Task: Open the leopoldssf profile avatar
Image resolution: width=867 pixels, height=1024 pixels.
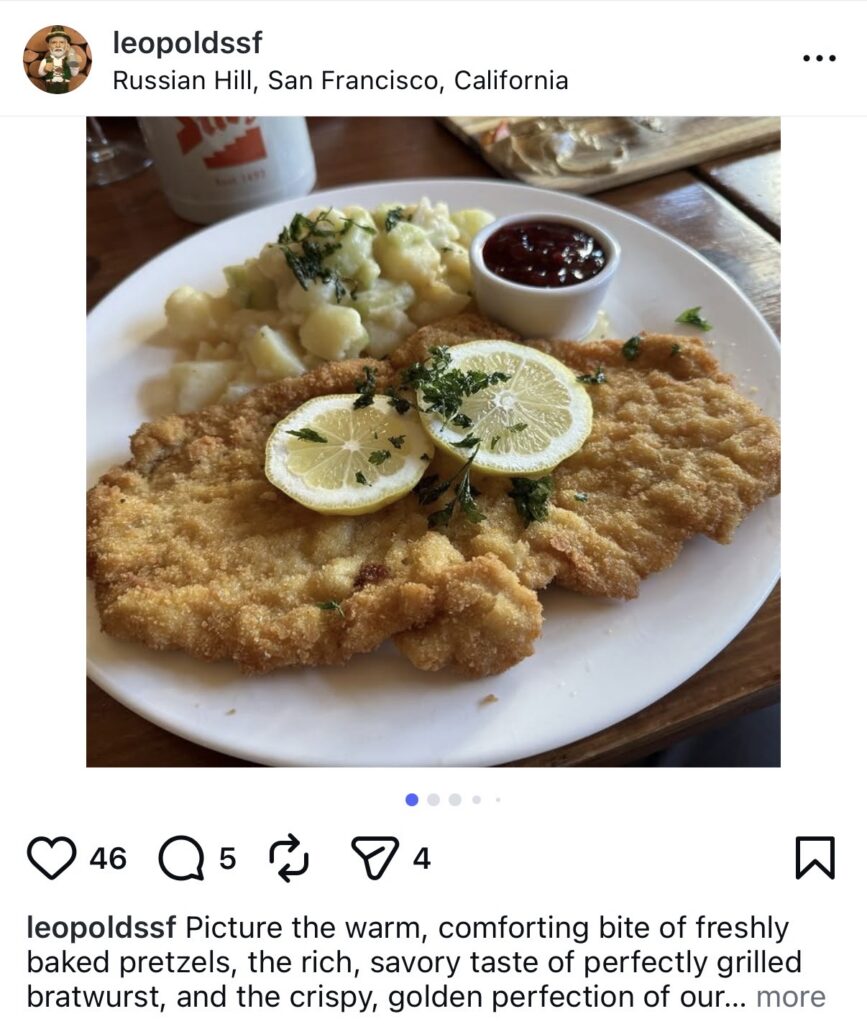Action: point(58,60)
